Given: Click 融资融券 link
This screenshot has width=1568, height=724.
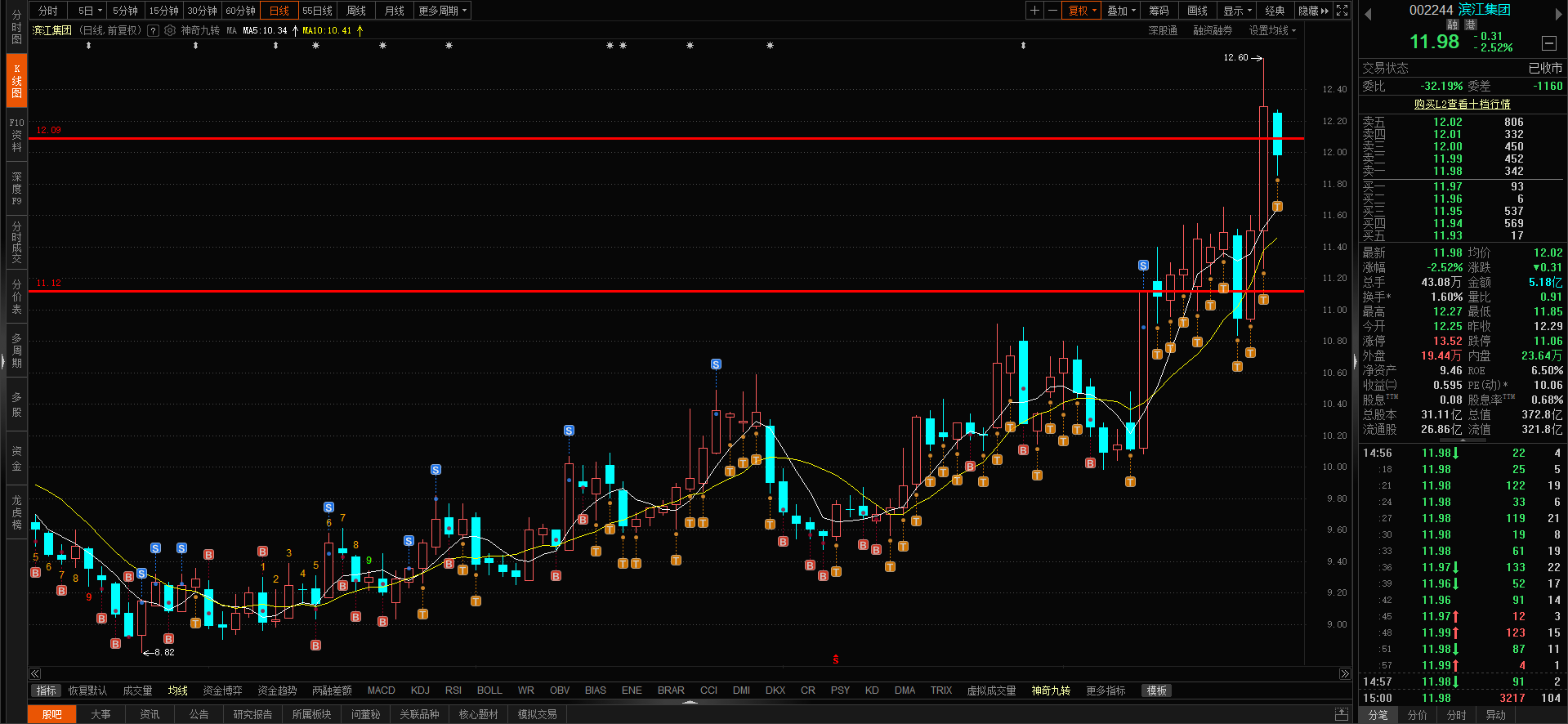Looking at the screenshot, I should (1213, 30).
